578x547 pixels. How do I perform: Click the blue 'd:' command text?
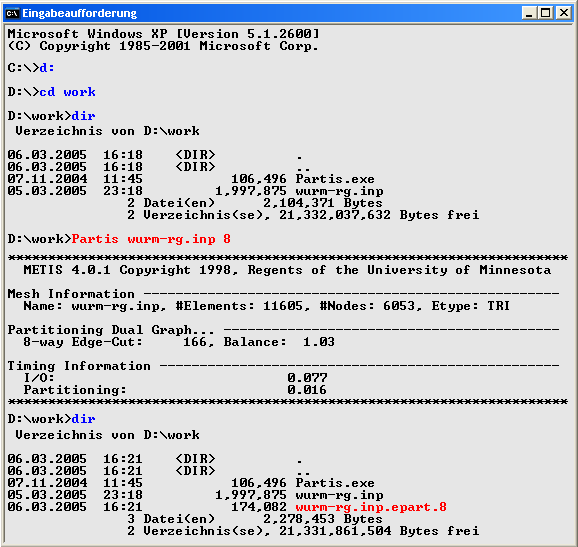coord(47,68)
